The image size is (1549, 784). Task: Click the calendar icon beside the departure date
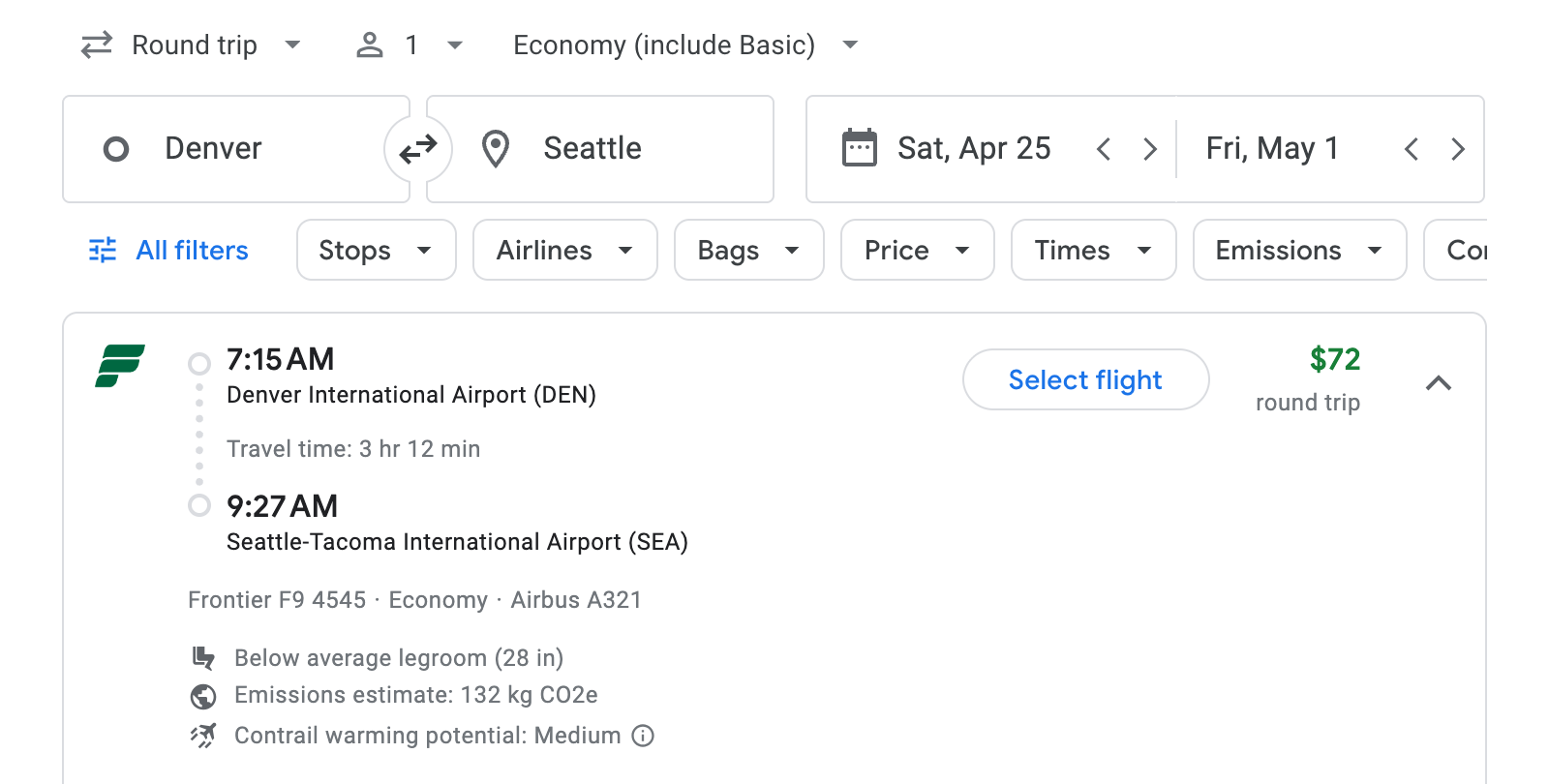860,147
